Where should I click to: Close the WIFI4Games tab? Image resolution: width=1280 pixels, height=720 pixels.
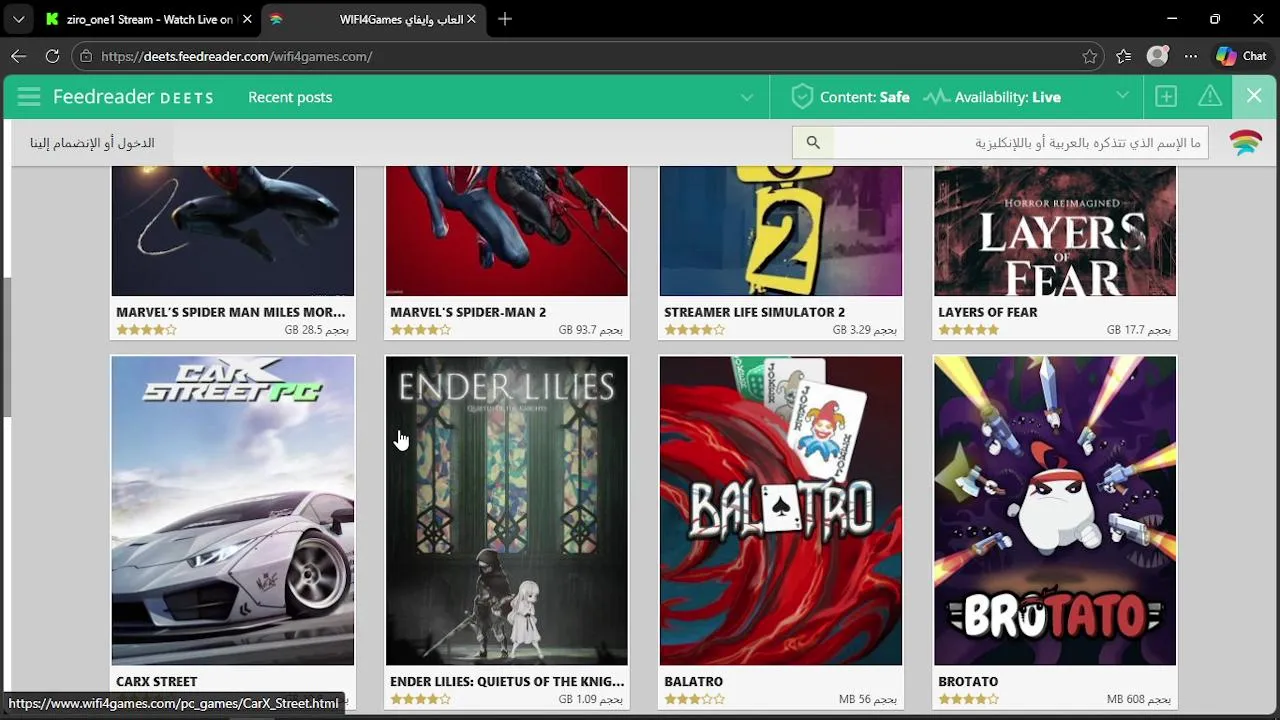click(x=471, y=19)
